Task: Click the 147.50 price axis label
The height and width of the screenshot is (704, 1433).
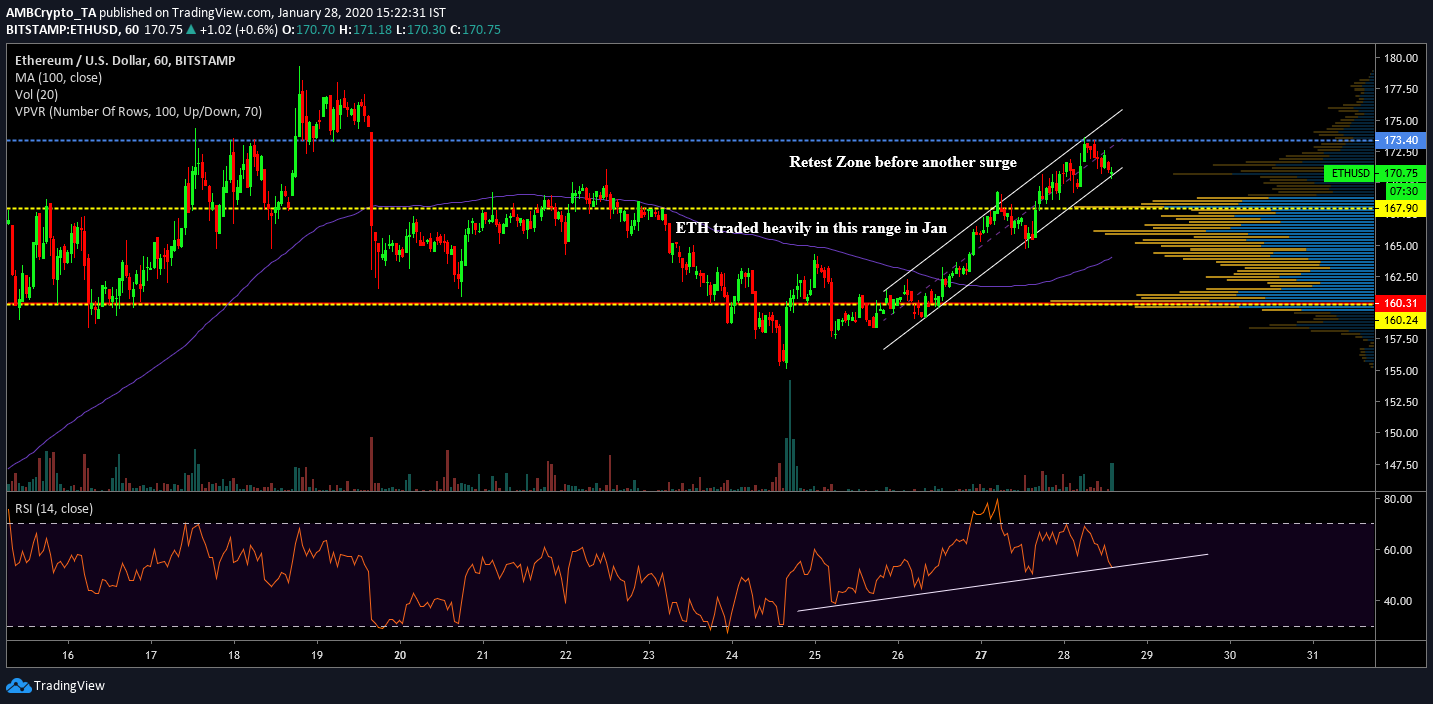Action: coord(1402,464)
